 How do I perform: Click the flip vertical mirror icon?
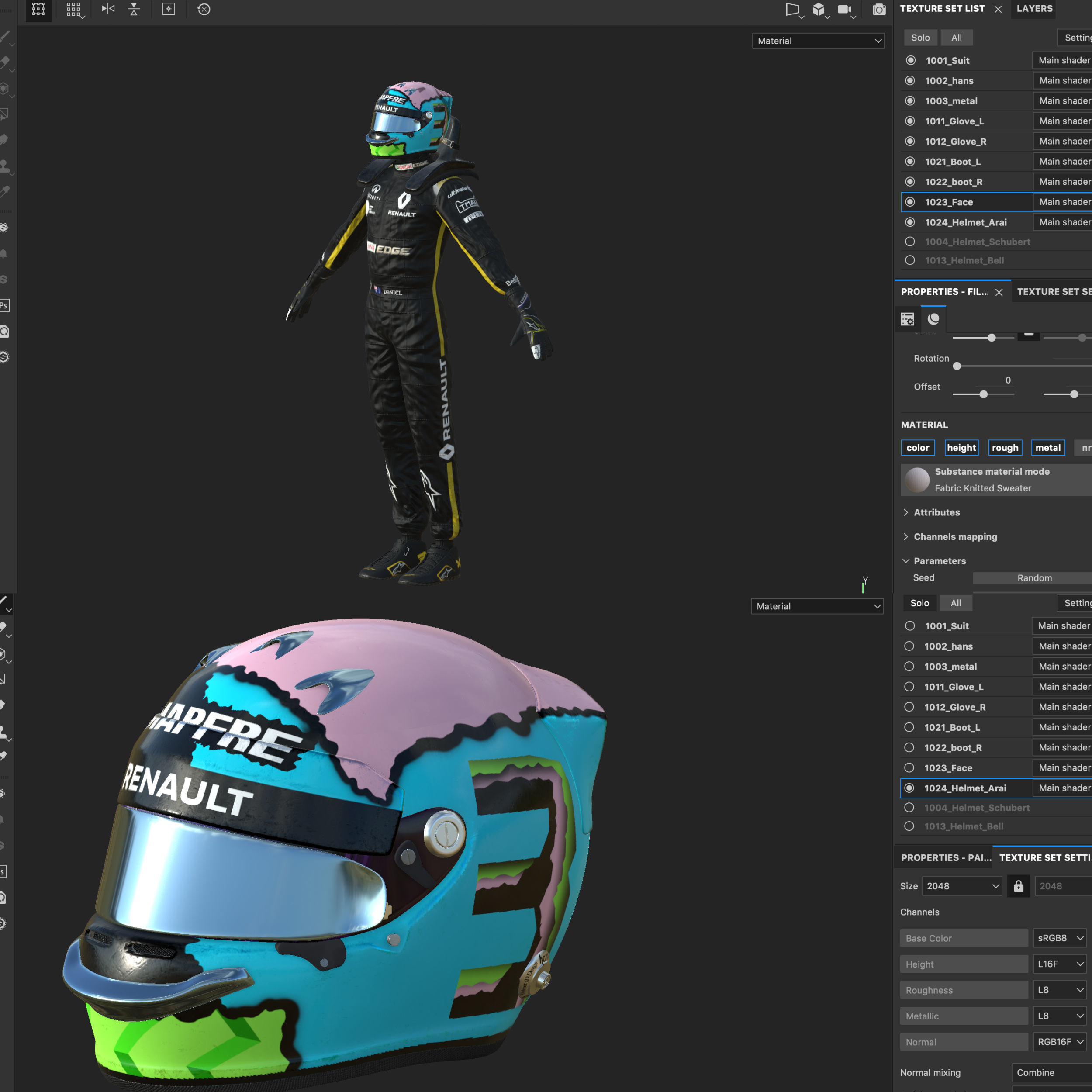(x=134, y=9)
